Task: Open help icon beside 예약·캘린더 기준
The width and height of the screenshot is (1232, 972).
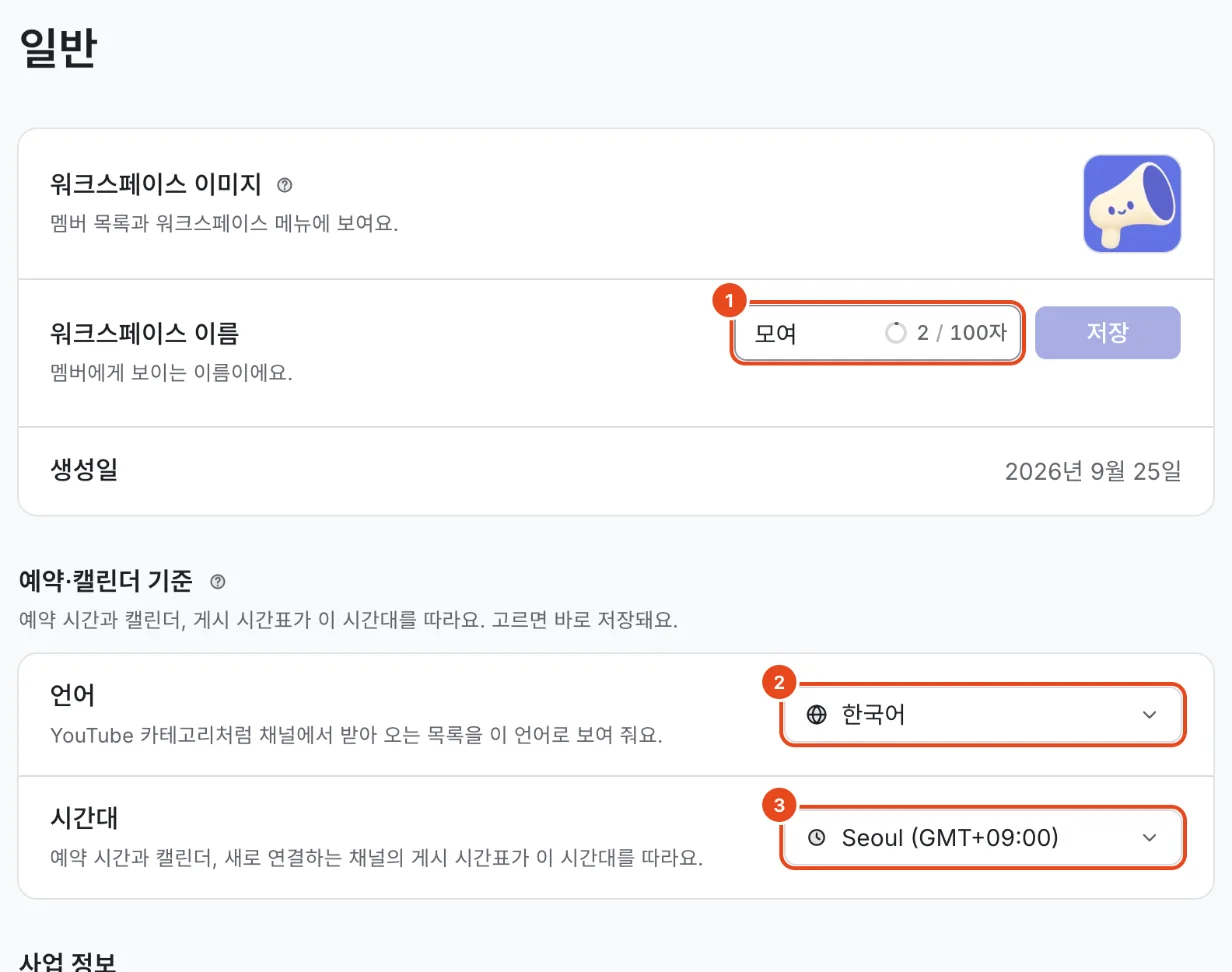Action: (218, 581)
